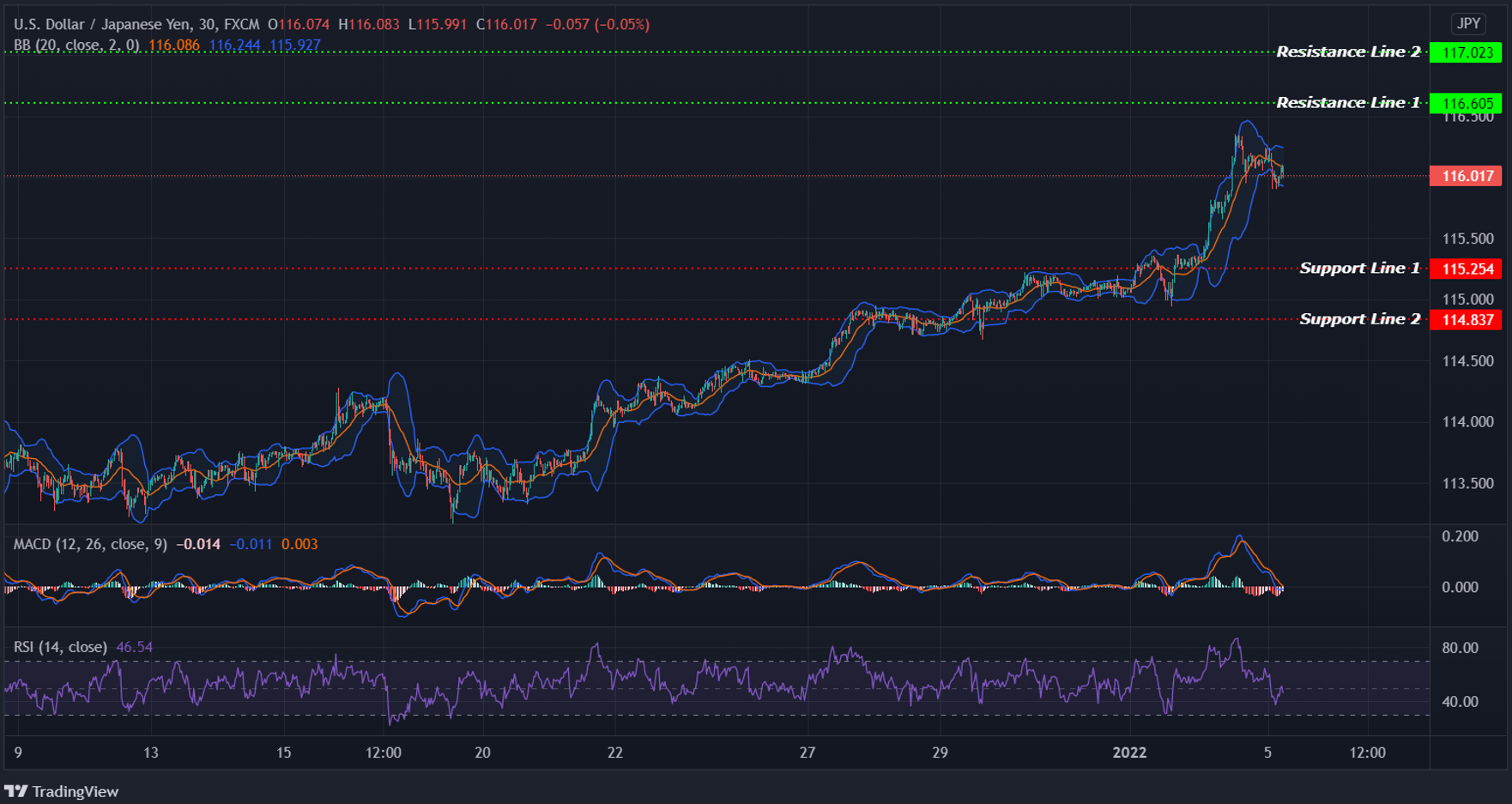This screenshot has width=1512, height=804.
Task: Select the U.S. Dollar / Japanese Yen symbol title
Action: 103,24
